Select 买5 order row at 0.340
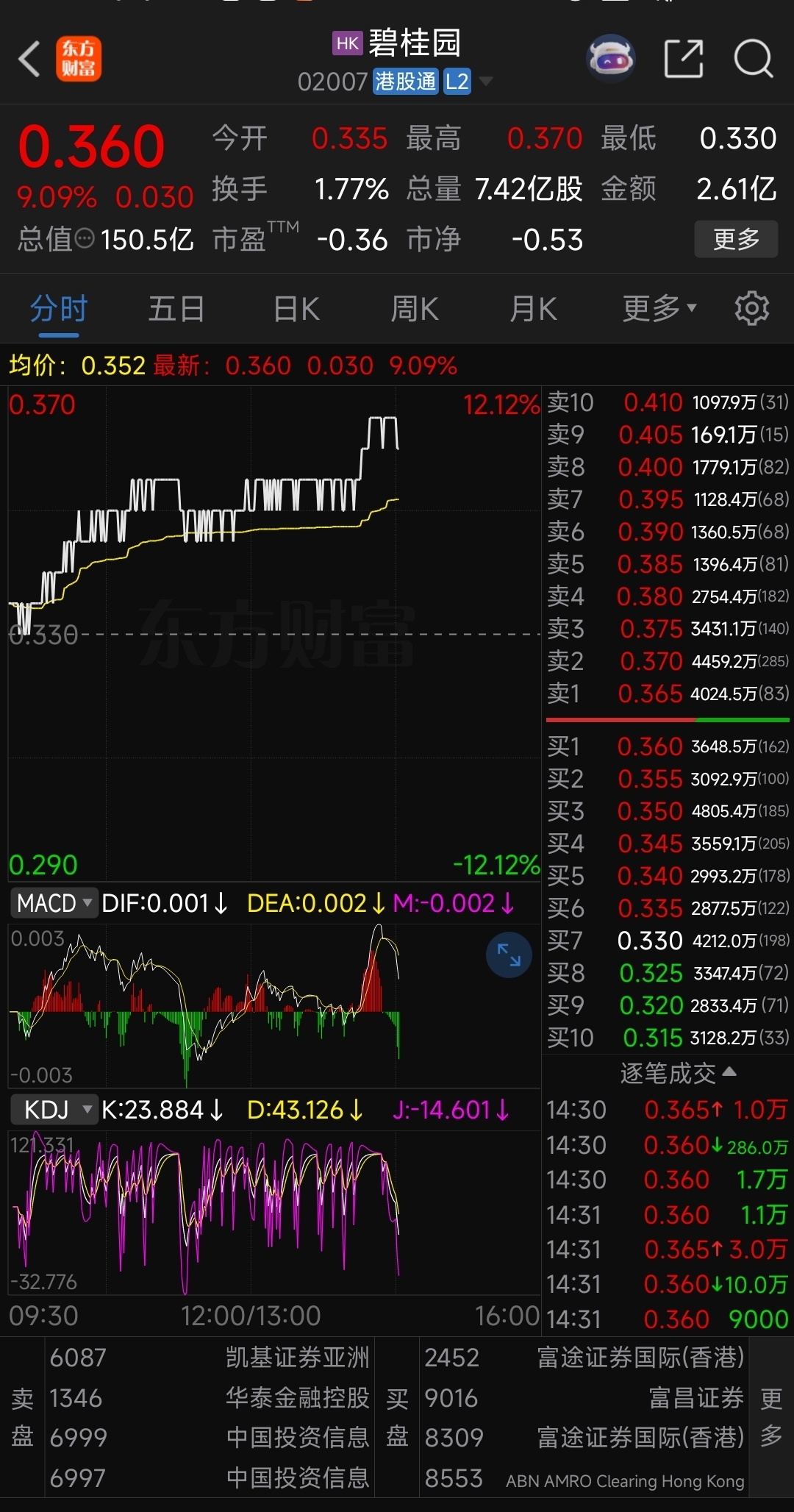Screen dimensions: 794x1512 [668, 876]
